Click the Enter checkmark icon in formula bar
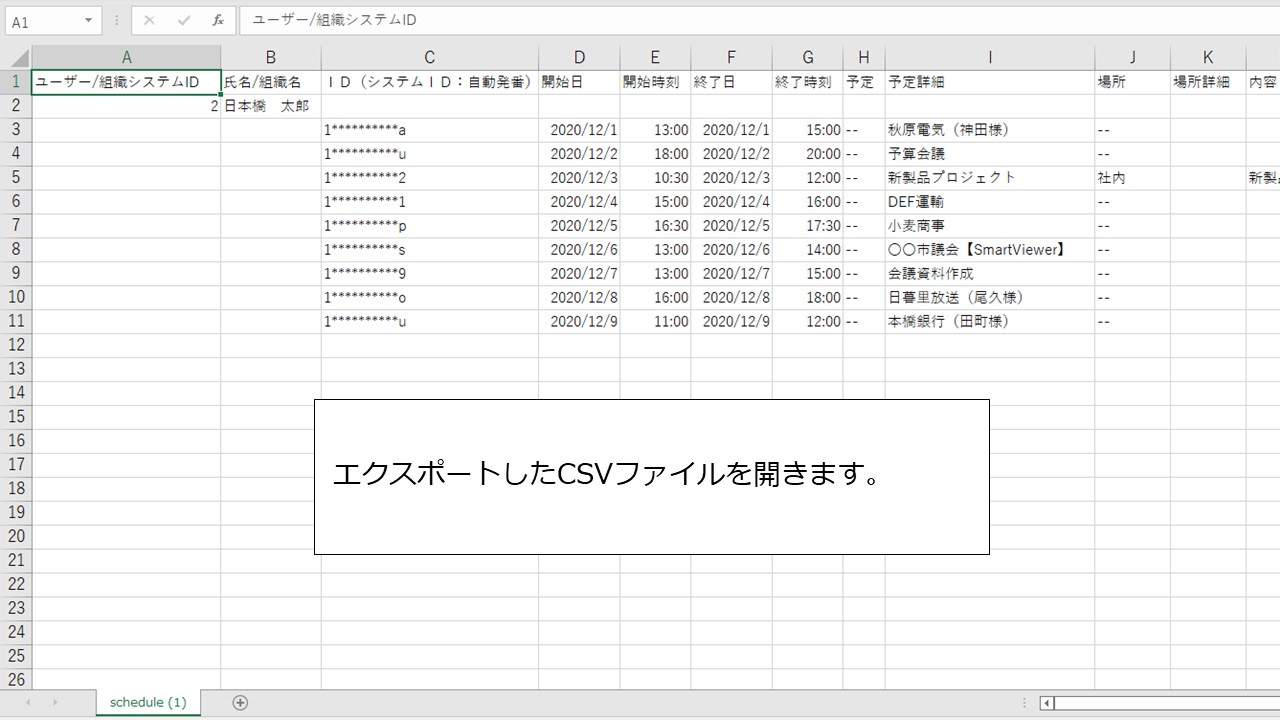Screen dimensions: 1280x720 [183, 20]
